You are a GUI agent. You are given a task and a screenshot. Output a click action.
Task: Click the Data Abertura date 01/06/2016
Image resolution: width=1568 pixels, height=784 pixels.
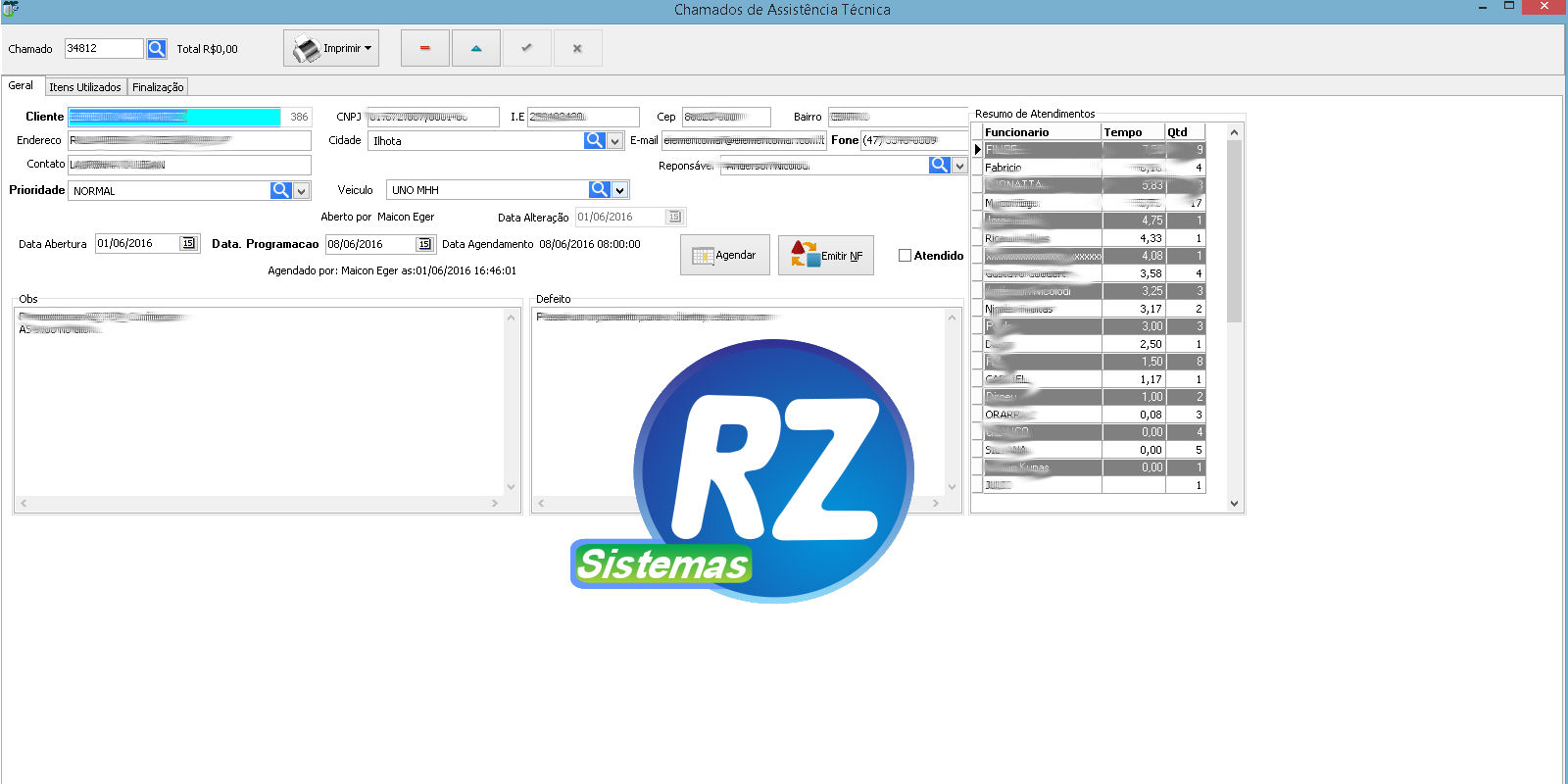[125, 243]
